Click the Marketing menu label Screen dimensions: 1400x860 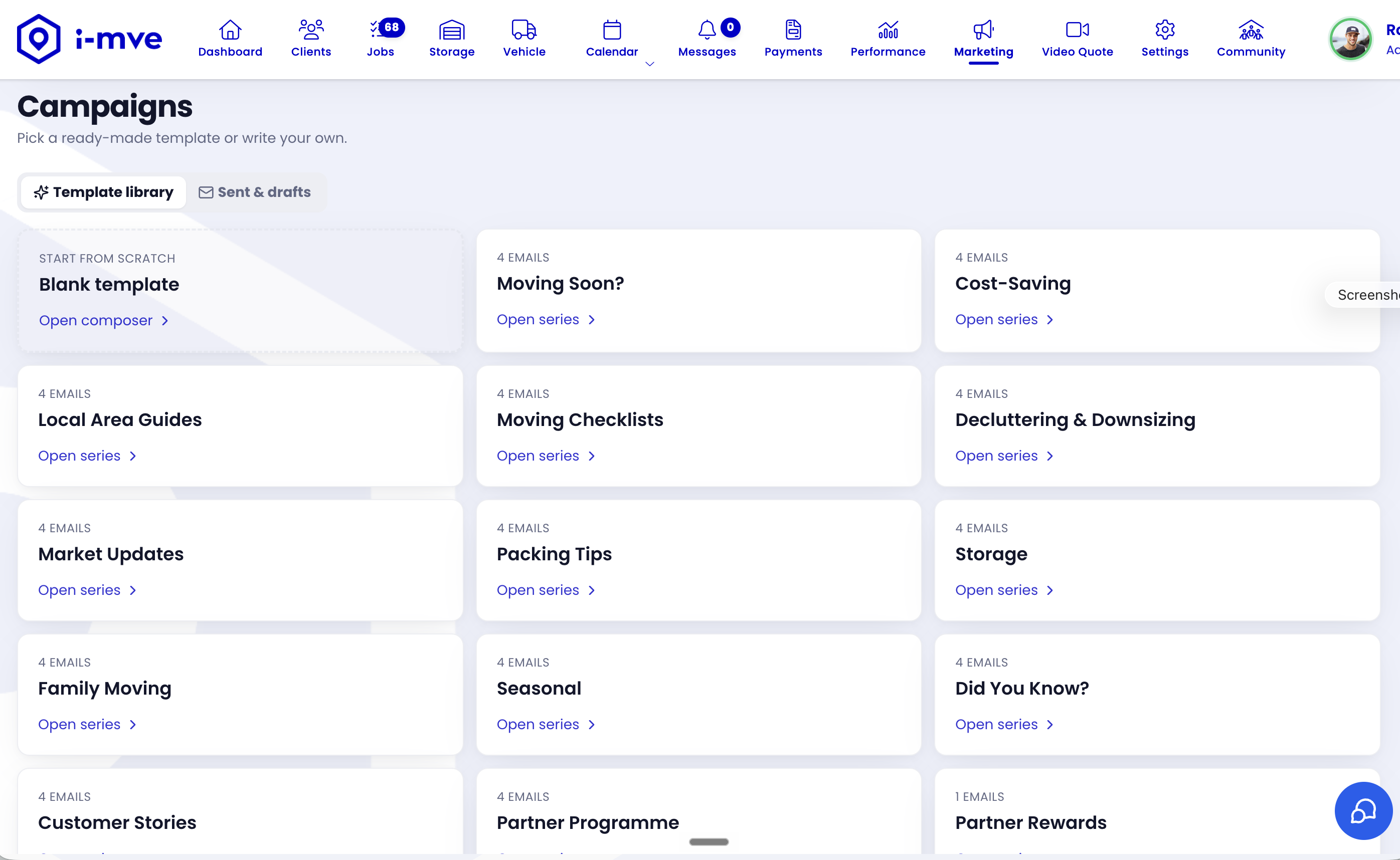[x=983, y=52]
